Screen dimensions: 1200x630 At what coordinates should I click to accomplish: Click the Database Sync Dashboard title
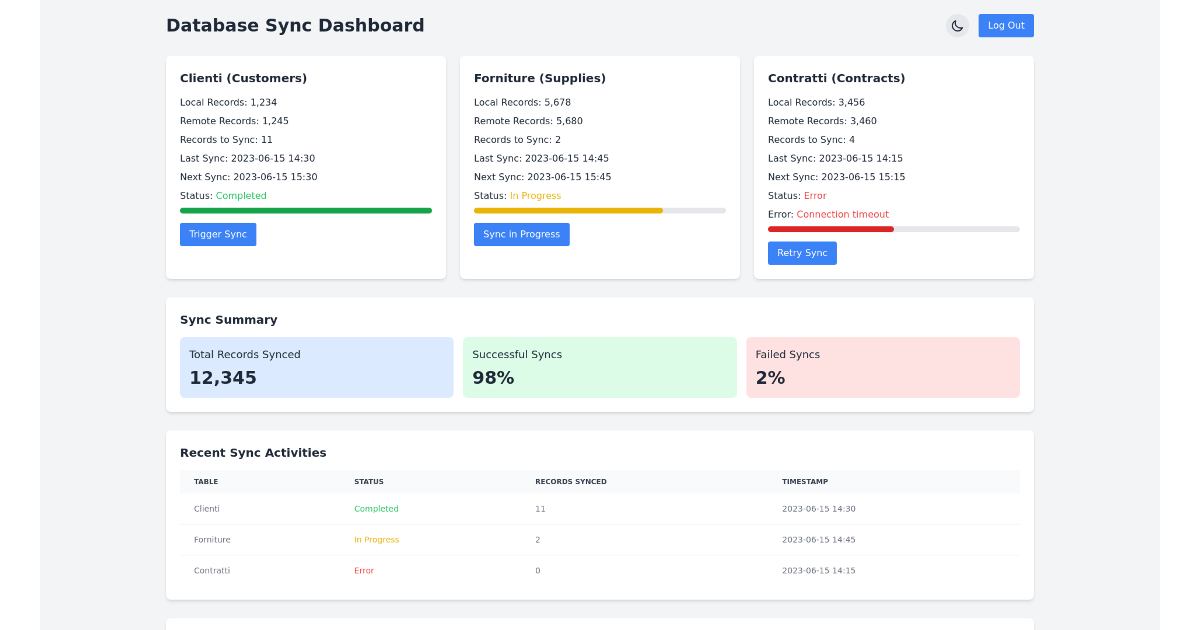[296, 25]
